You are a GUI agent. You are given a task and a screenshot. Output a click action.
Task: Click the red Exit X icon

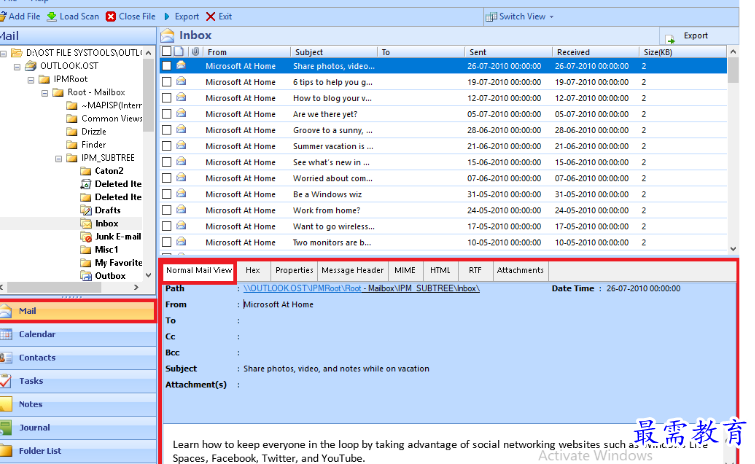click(210, 17)
